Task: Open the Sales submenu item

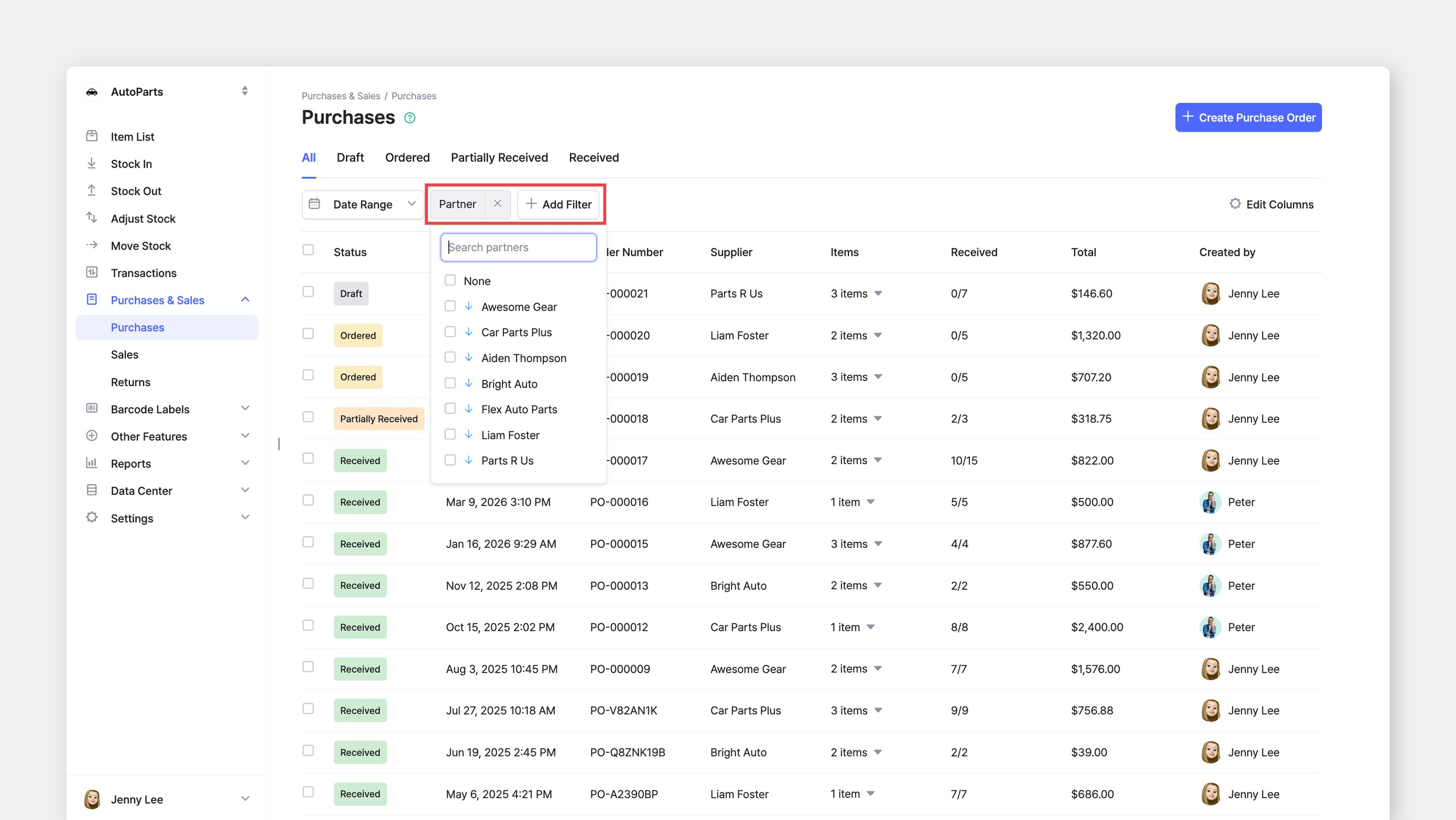Action: click(124, 354)
